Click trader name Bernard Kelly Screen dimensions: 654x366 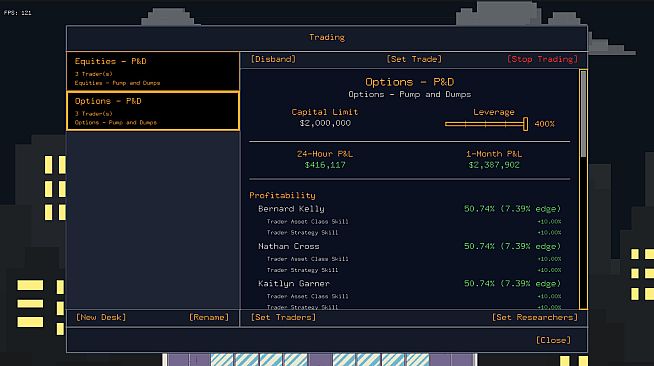click(291, 208)
